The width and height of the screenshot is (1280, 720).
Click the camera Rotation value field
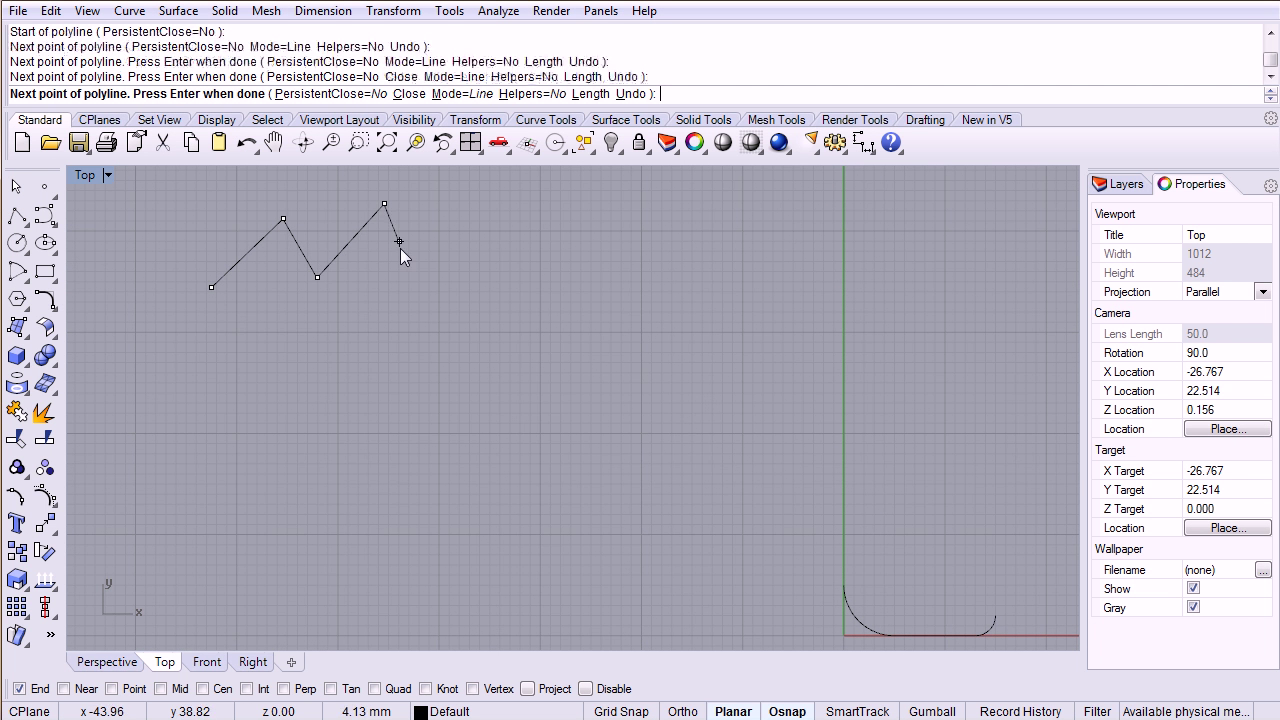(1227, 353)
